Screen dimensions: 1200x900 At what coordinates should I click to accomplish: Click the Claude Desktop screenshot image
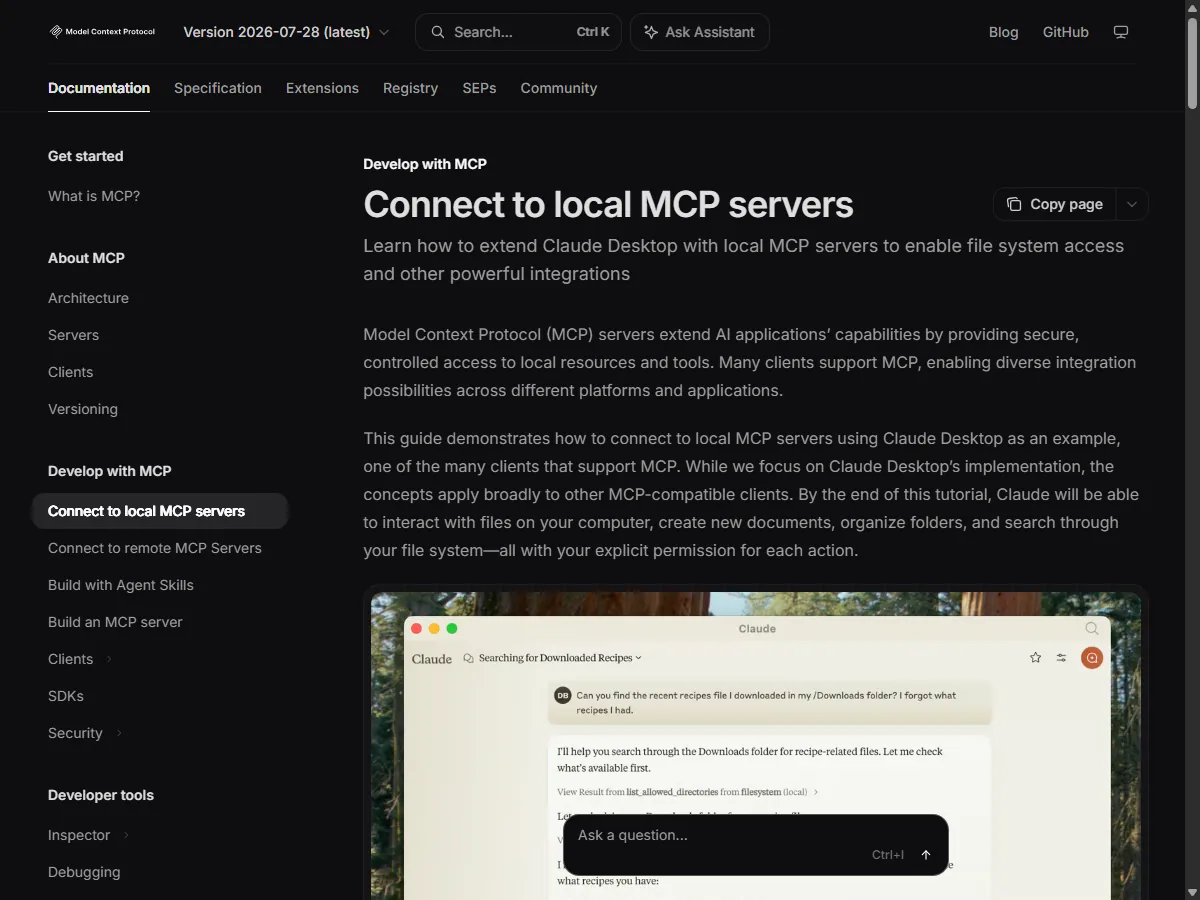tap(756, 746)
